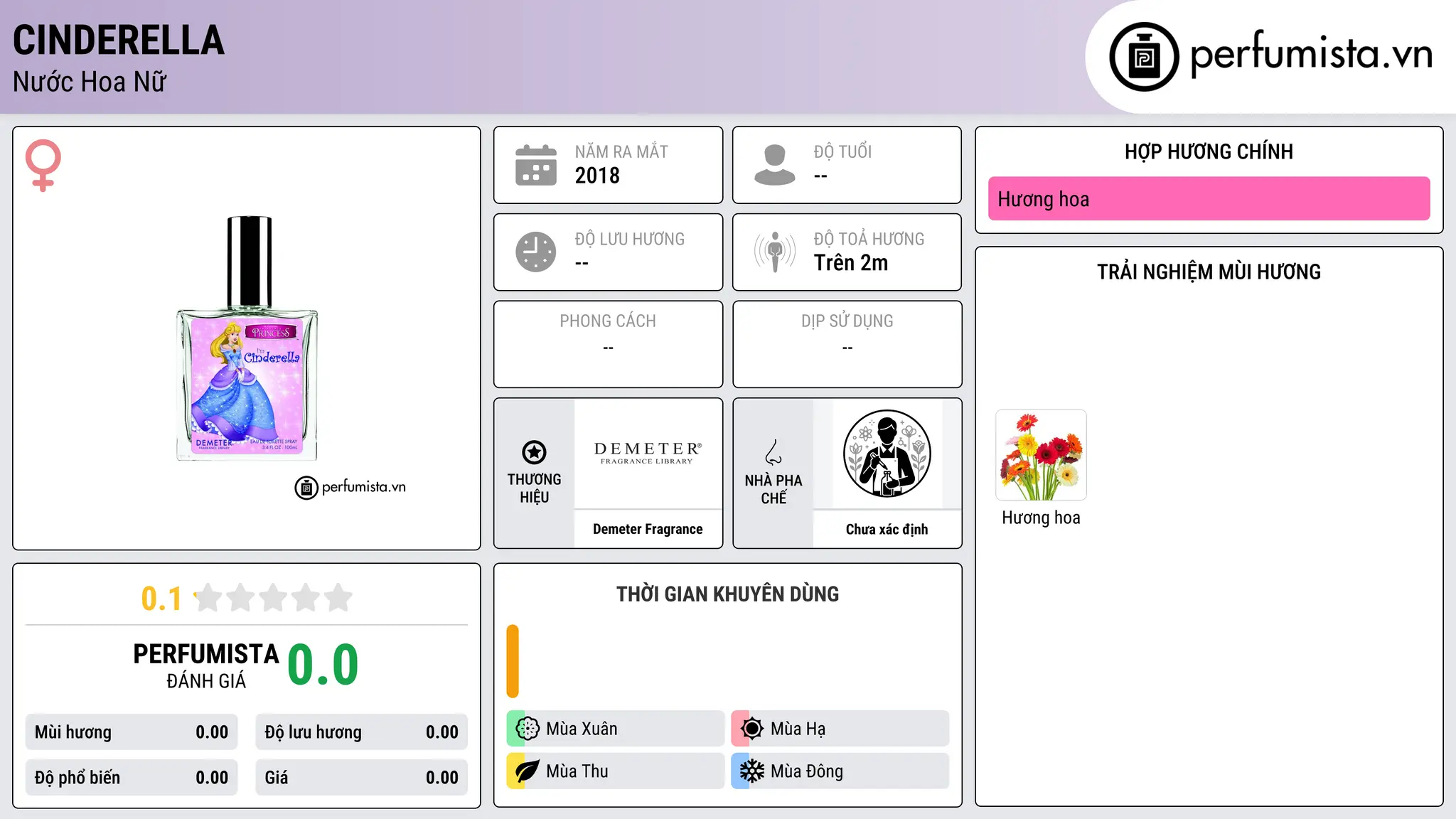The height and width of the screenshot is (819, 1456).
Task: Click the small perfumista.vn watermark logo under bottle
Action: [x=350, y=488]
